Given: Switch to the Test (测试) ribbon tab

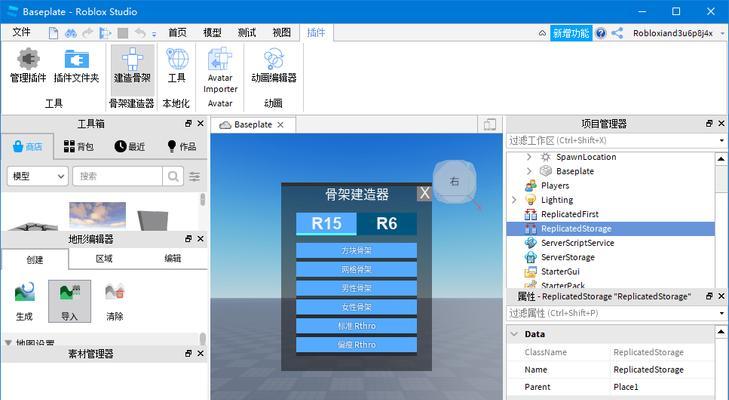Looking at the screenshot, I should [x=247, y=33].
